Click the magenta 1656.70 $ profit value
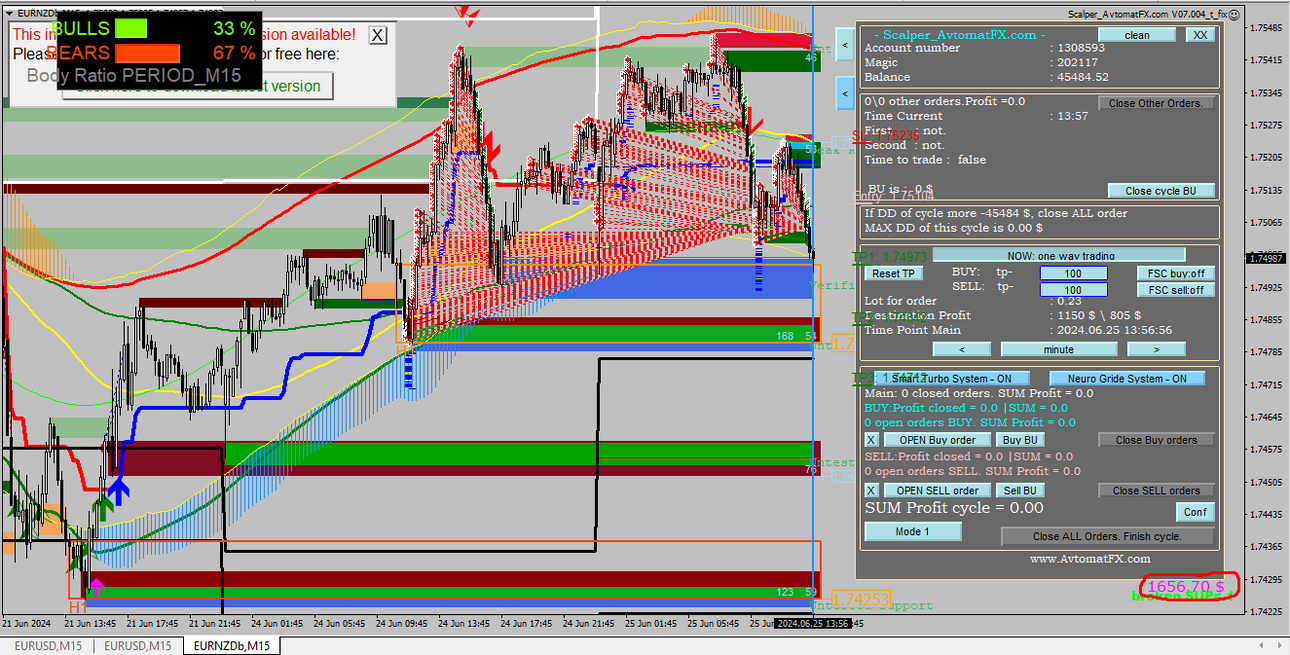The image size is (1290, 655). pos(1185,586)
